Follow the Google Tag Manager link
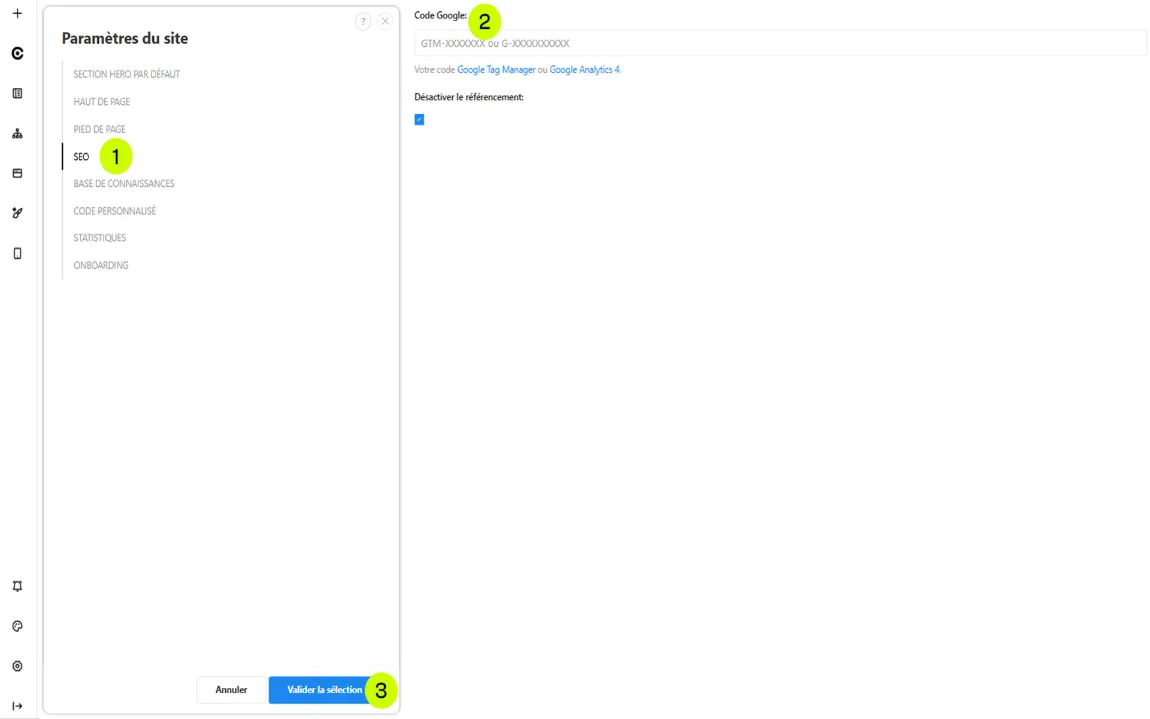 click(496, 70)
